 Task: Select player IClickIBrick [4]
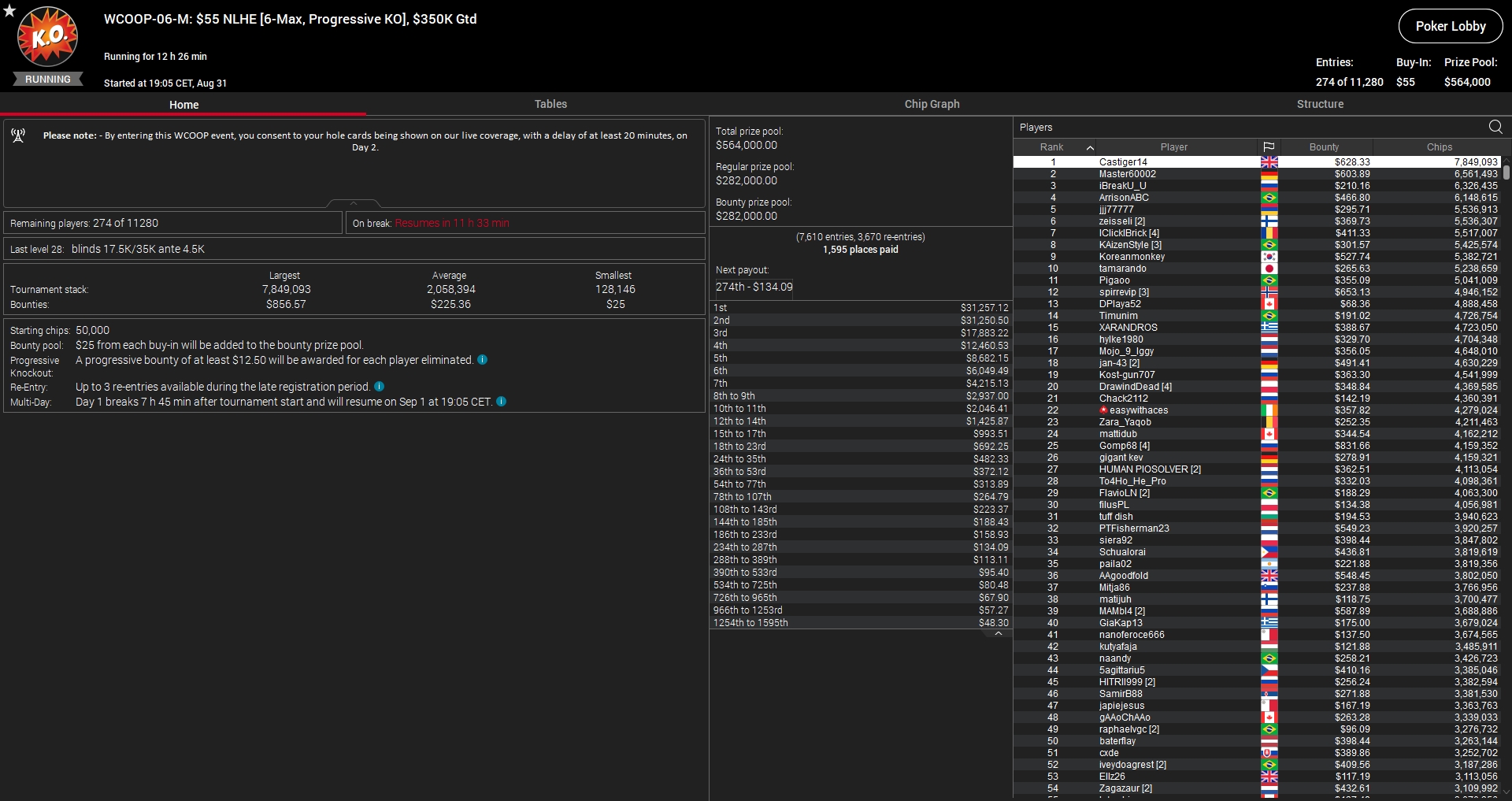(x=1257, y=233)
